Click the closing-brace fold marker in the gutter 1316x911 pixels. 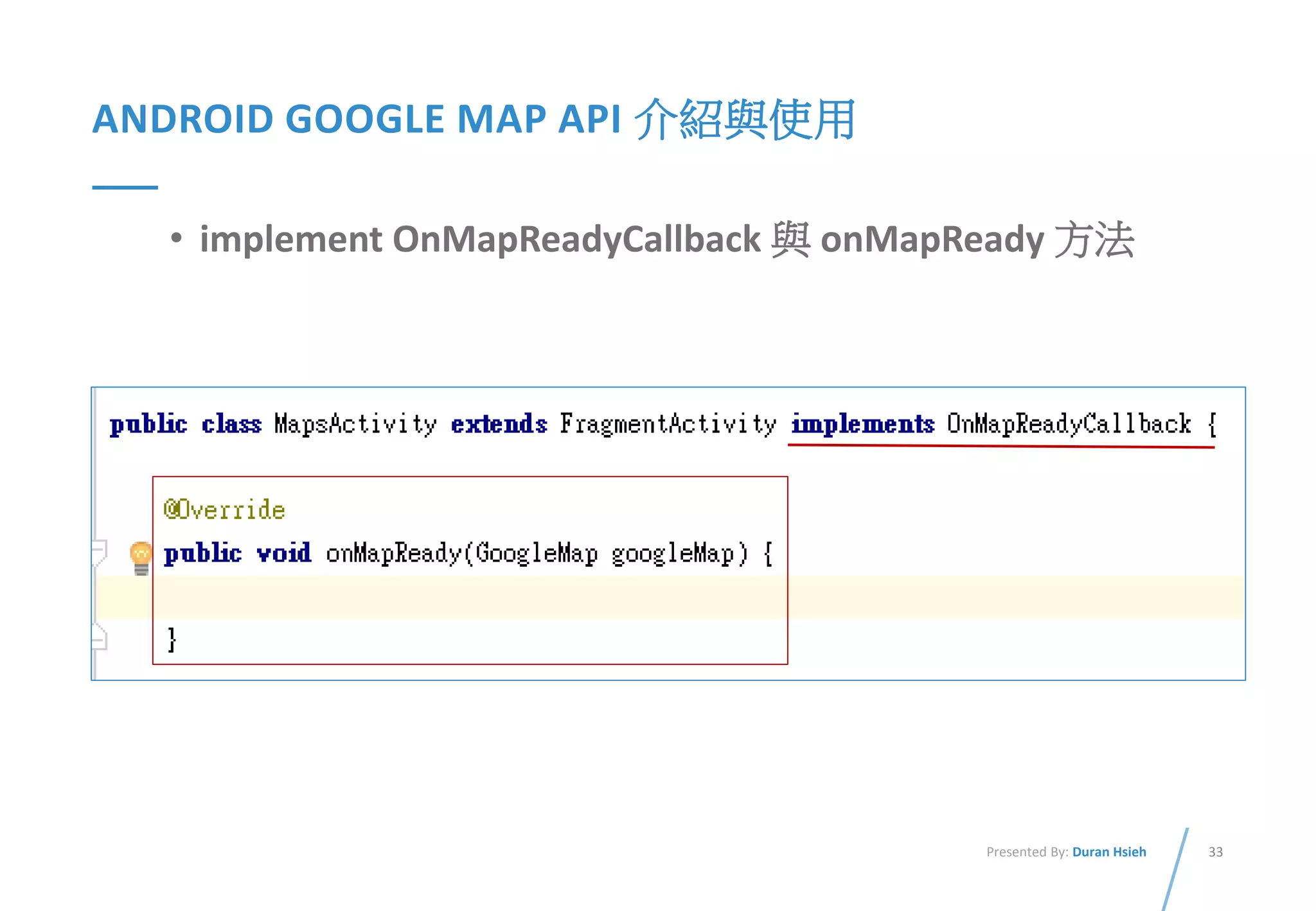(100, 636)
